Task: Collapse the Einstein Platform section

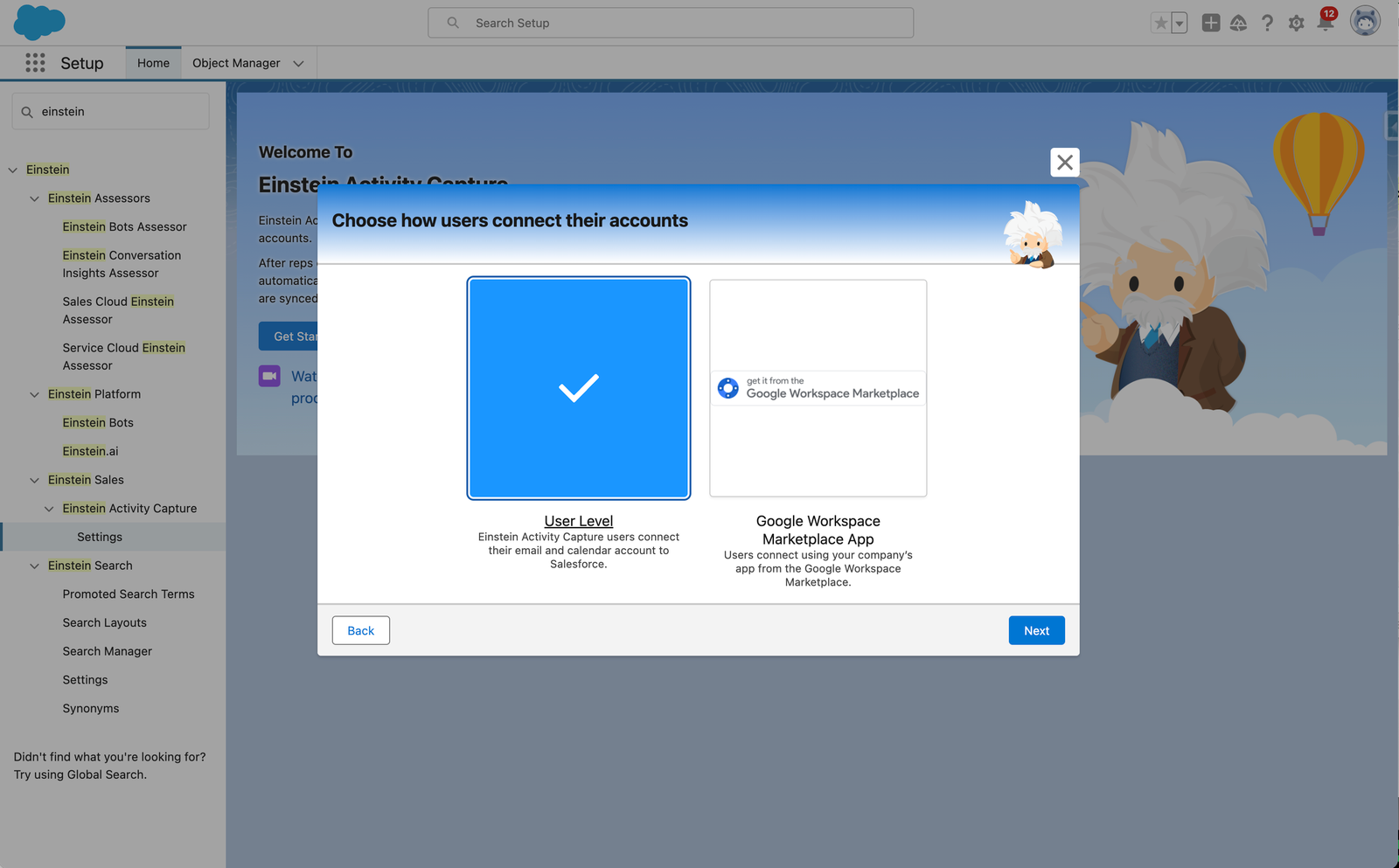Action: (x=35, y=394)
